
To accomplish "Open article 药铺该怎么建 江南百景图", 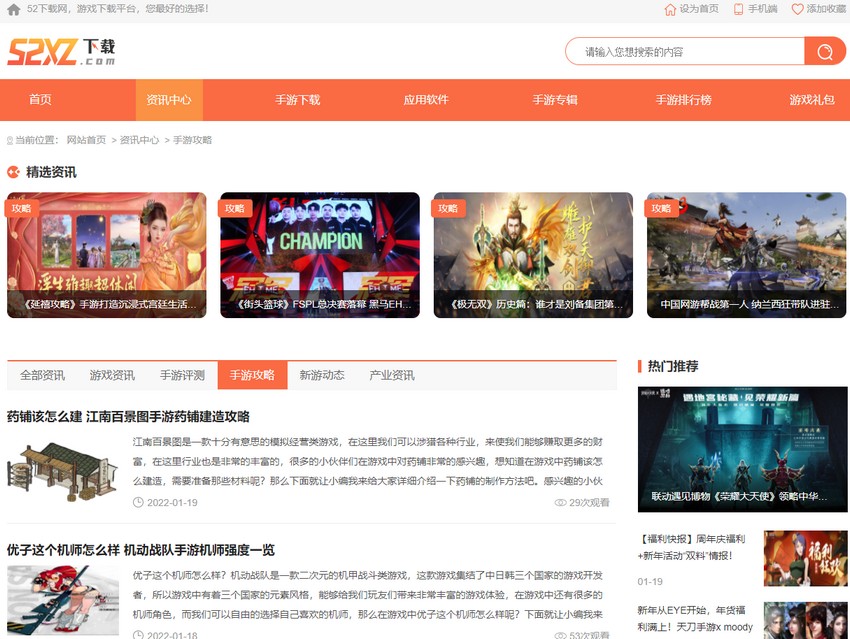I will click(x=128, y=416).
